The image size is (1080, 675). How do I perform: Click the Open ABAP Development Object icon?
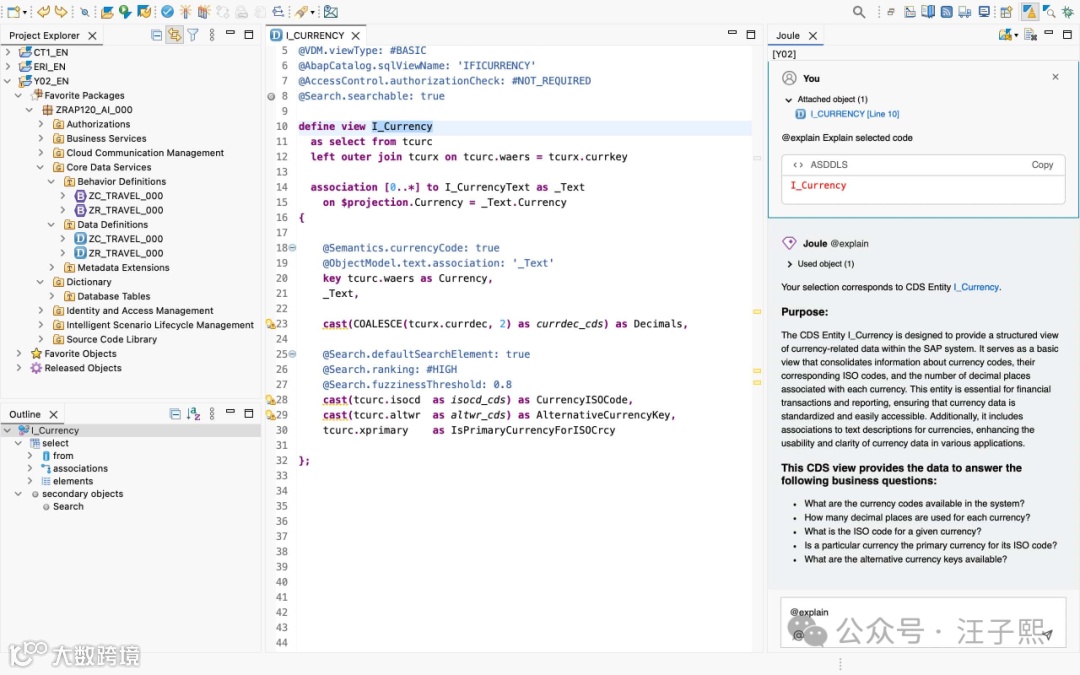pos(107,12)
